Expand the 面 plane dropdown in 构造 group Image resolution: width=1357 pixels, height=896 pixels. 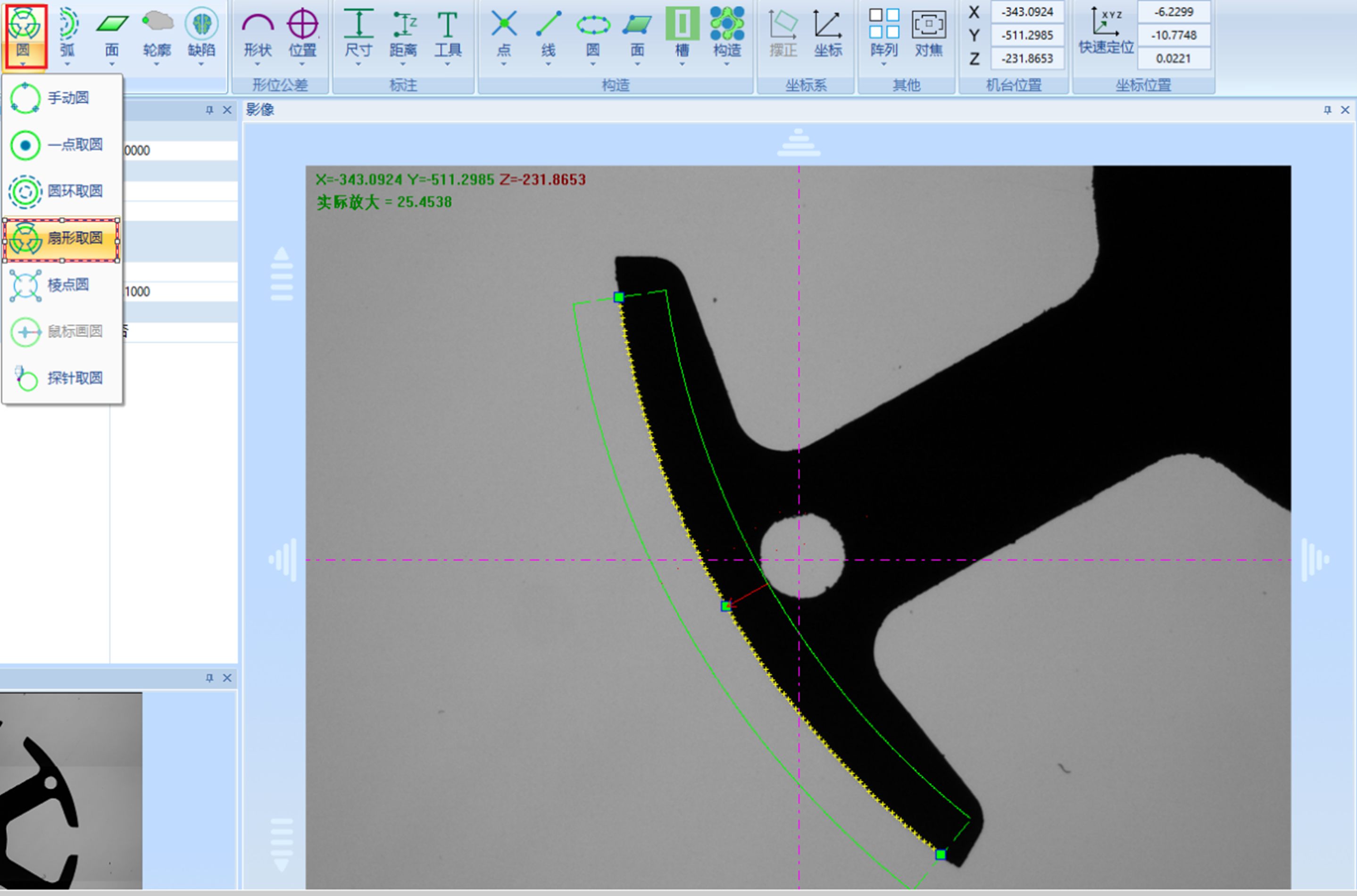pyautogui.click(x=638, y=64)
